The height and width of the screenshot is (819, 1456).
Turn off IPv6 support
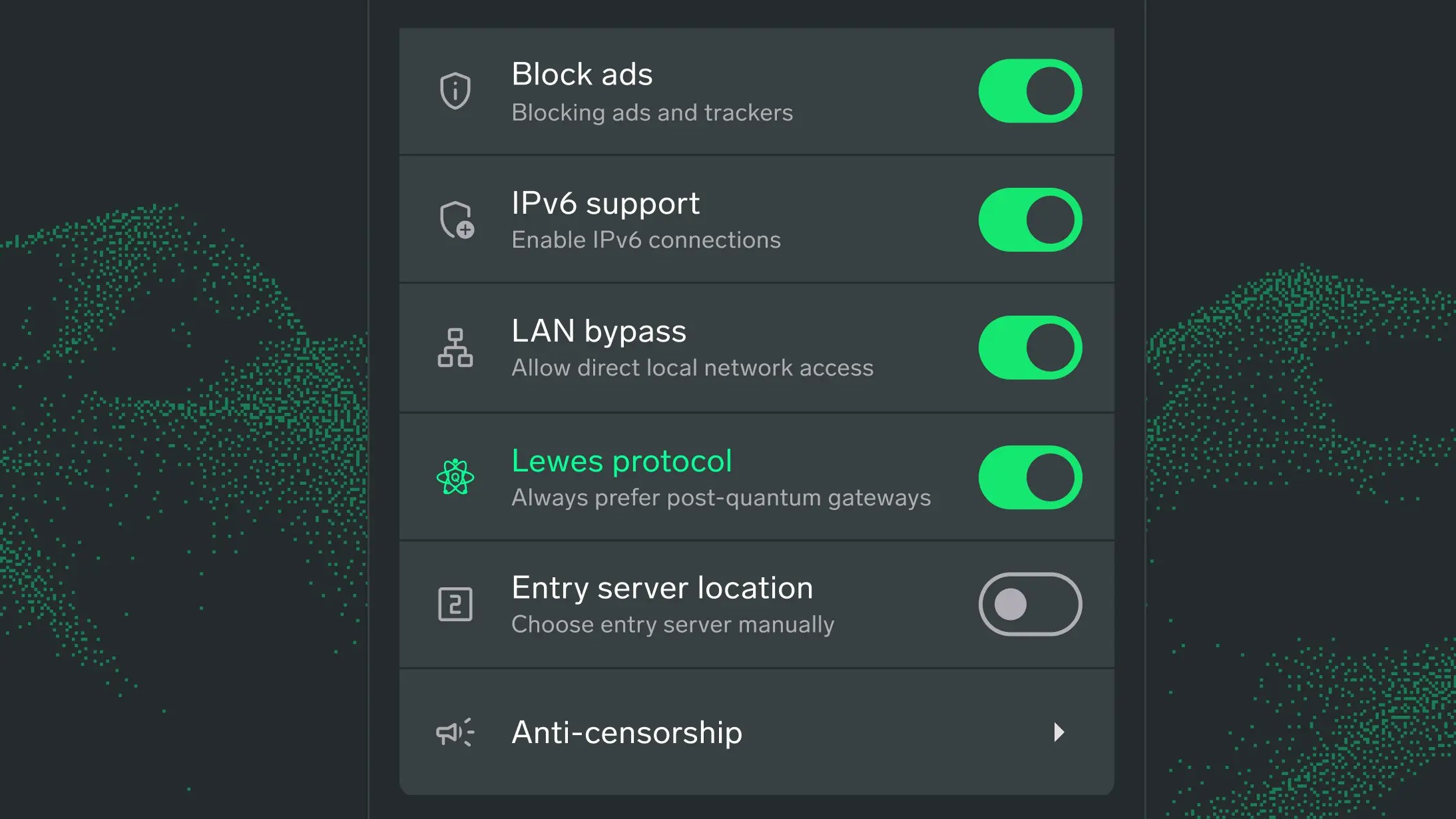click(x=1029, y=219)
